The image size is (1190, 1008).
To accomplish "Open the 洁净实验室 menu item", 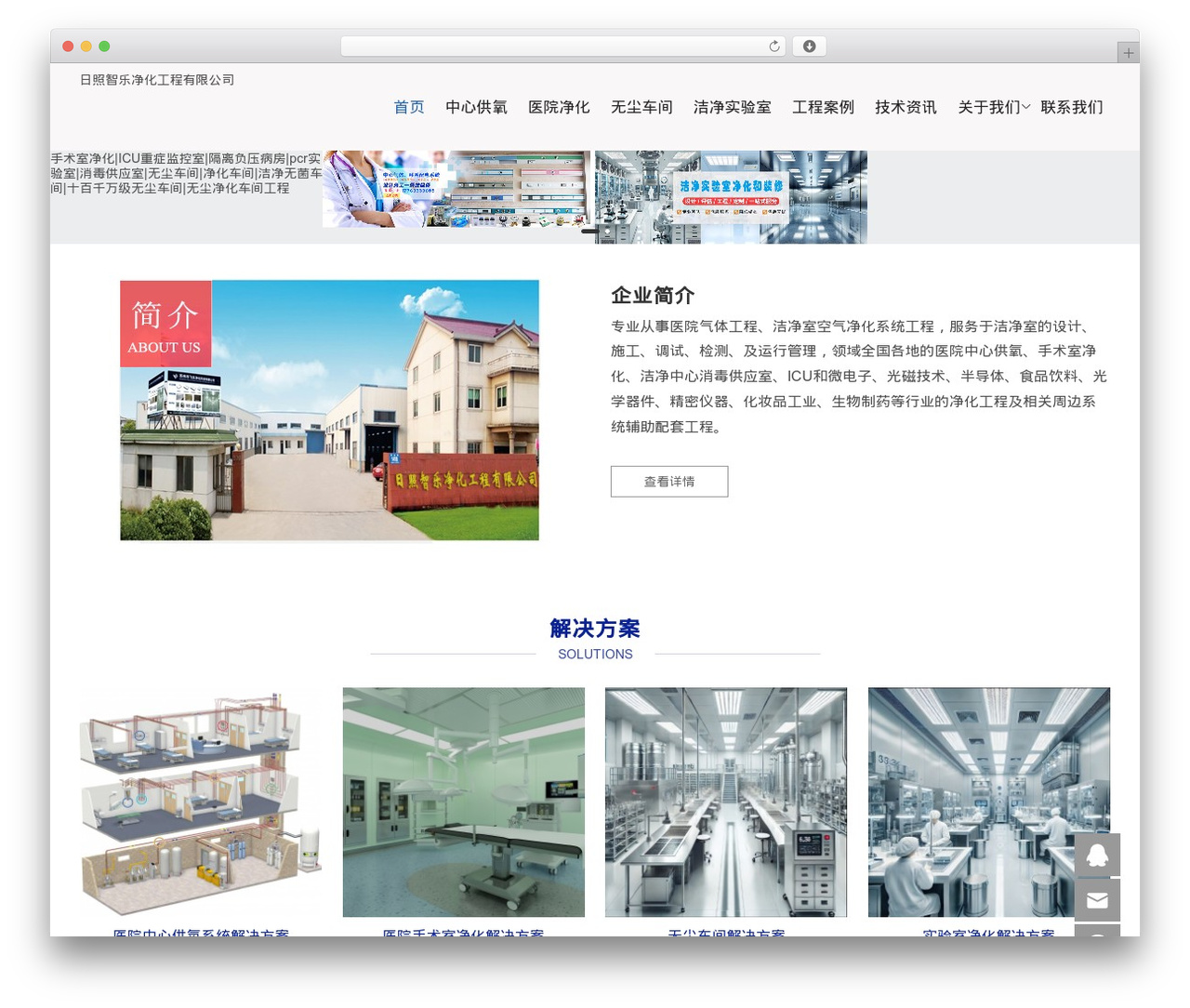I will (733, 107).
